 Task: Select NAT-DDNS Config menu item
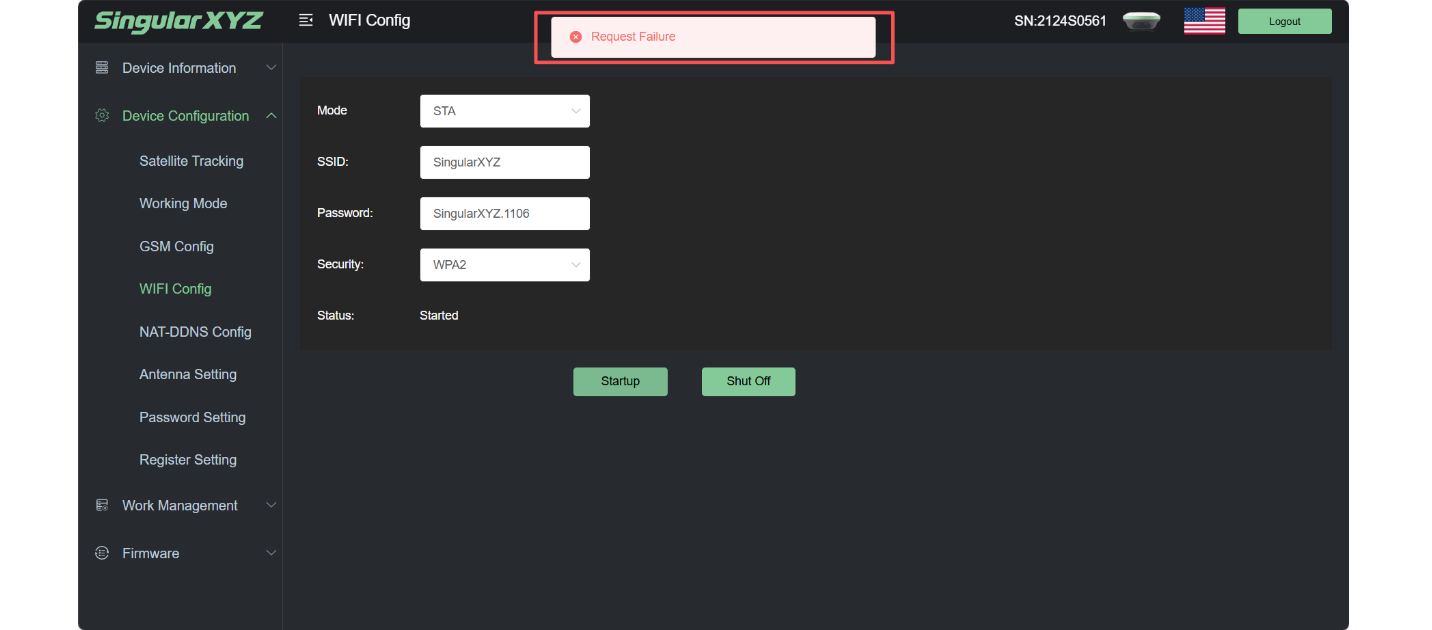tap(195, 332)
